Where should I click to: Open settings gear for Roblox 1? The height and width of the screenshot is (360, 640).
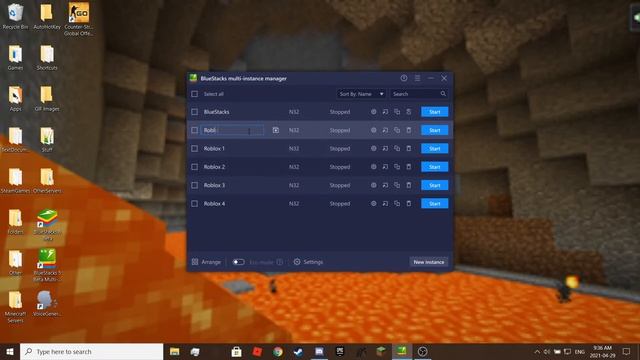373,149
